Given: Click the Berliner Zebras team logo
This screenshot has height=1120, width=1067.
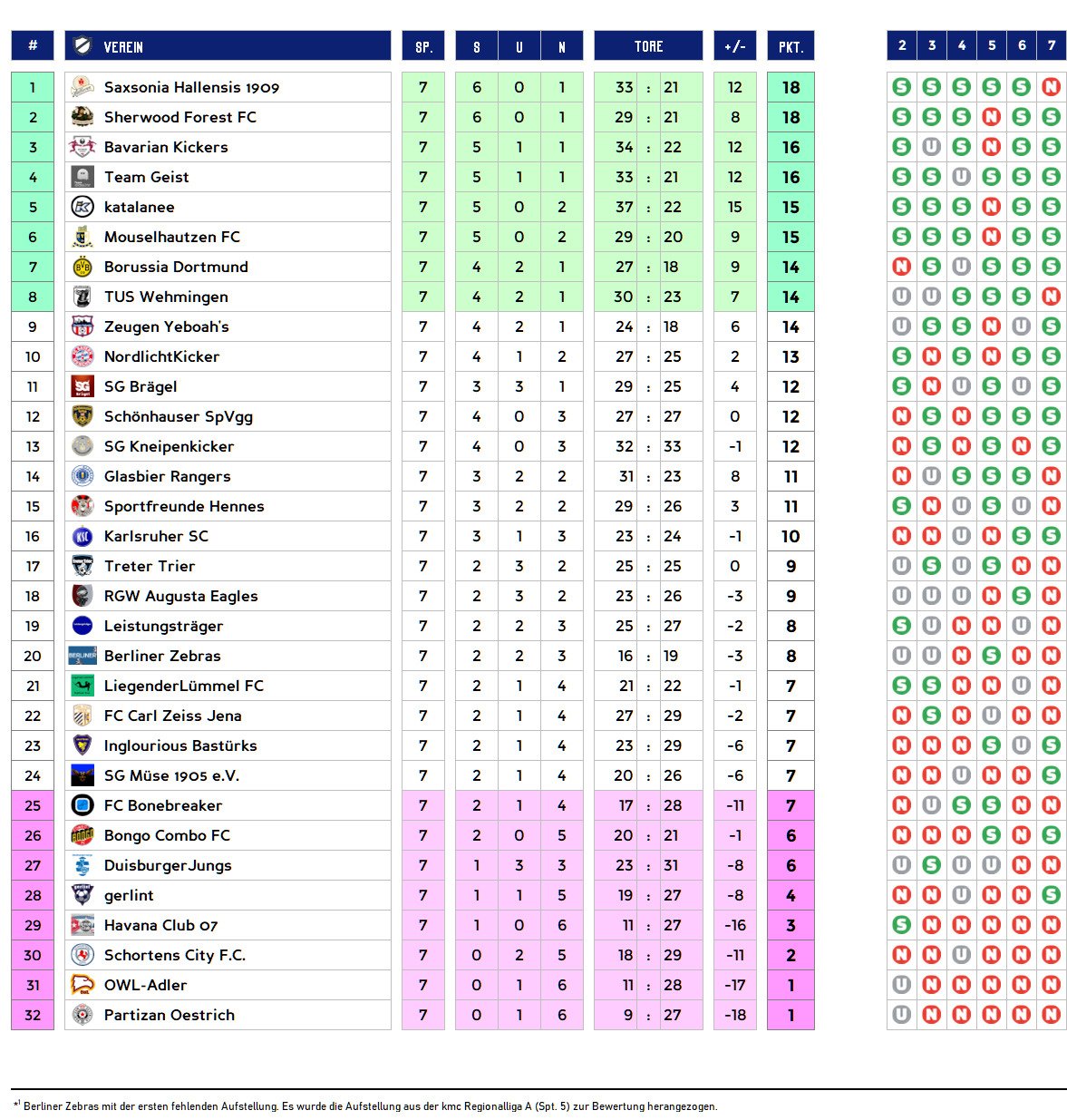Looking at the screenshot, I should 82,656.
